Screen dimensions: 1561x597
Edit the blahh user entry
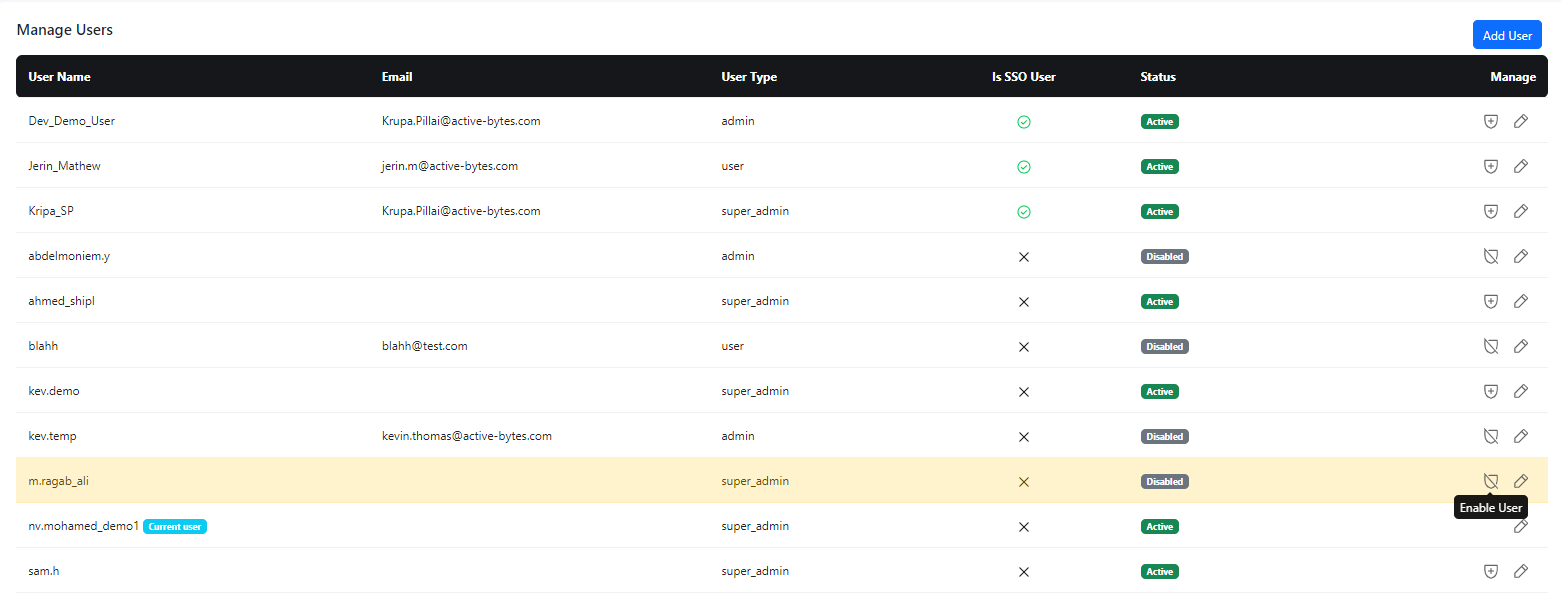pos(1520,346)
